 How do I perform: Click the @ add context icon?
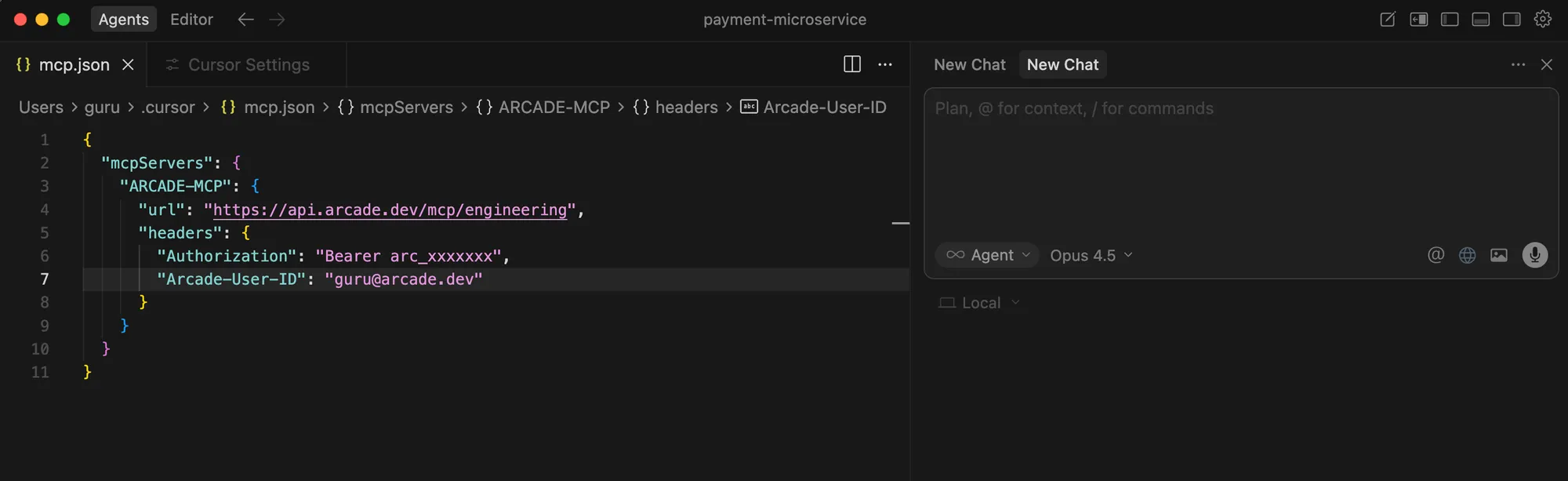[1436, 255]
